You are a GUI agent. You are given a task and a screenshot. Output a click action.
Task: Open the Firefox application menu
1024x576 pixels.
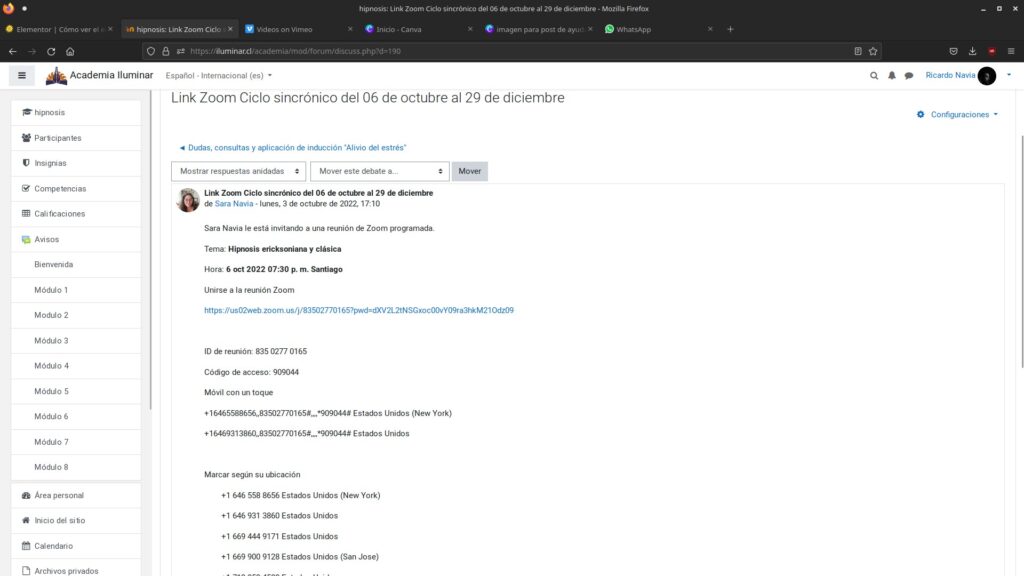pos(1011,51)
